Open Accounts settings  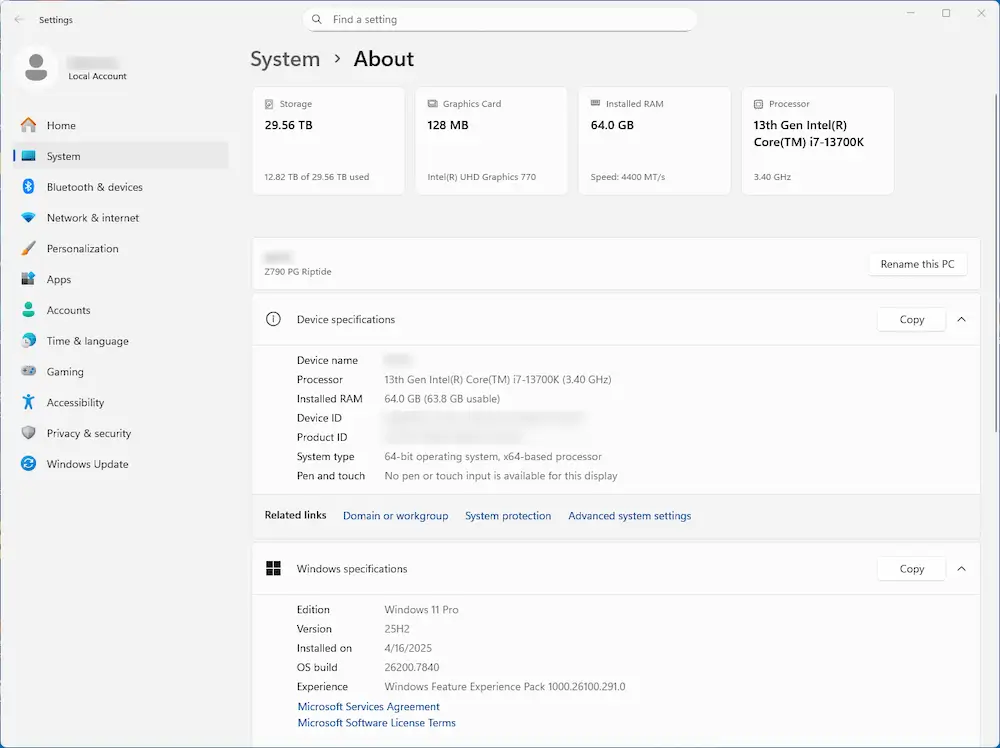point(69,310)
